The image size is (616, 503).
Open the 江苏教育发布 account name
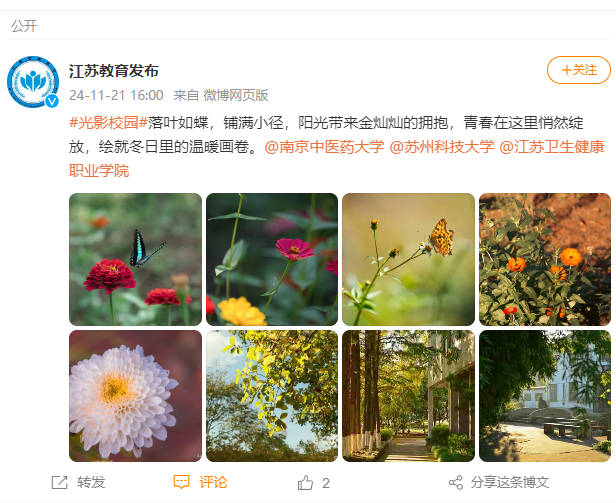point(114,71)
